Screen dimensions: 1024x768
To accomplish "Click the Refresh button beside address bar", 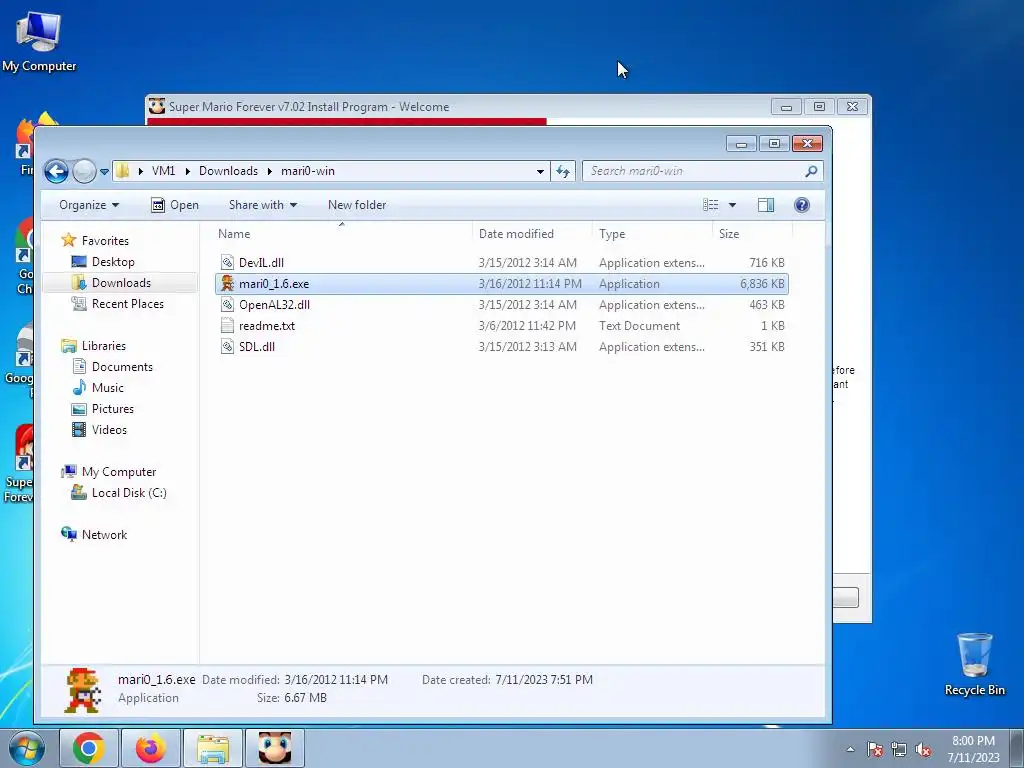I will point(563,171).
